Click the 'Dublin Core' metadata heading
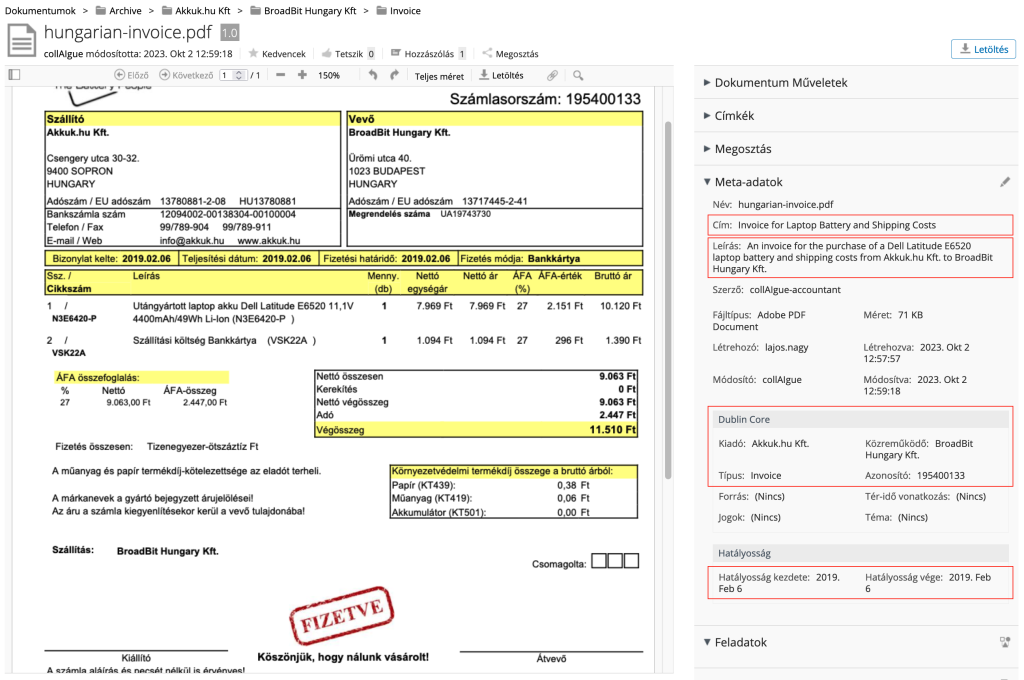The image size is (1024, 680). pos(744,419)
